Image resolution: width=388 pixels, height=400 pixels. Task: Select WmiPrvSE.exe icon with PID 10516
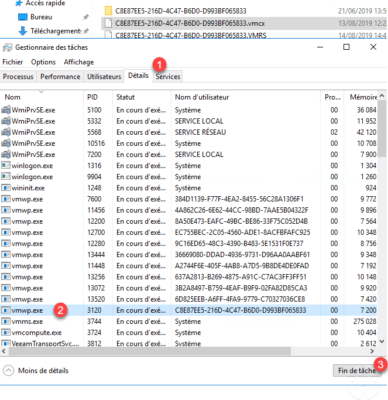(6, 143)
